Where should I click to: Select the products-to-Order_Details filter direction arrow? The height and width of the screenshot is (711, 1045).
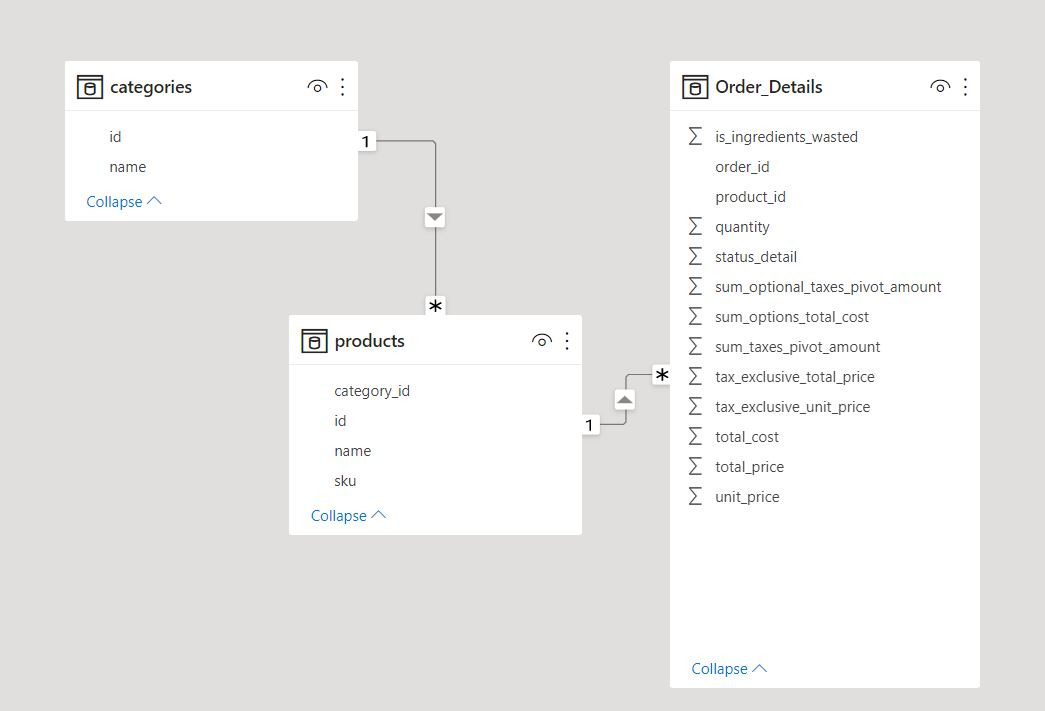[x=624, y=400]
